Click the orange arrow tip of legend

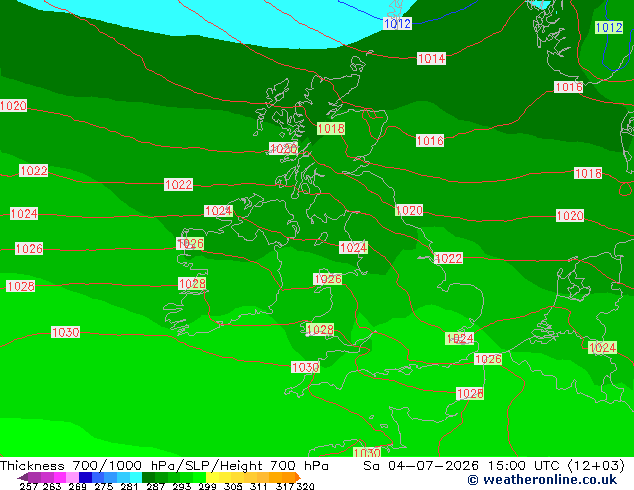tap(298, 477)
